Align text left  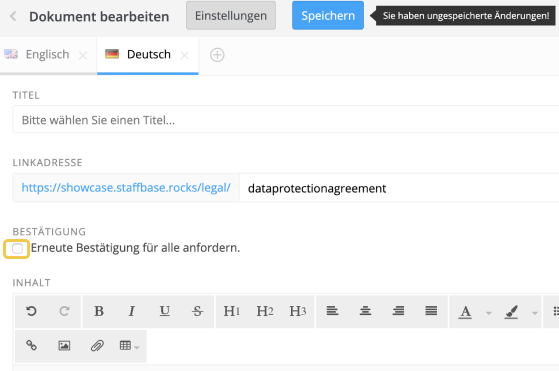(x=332, y=311)
